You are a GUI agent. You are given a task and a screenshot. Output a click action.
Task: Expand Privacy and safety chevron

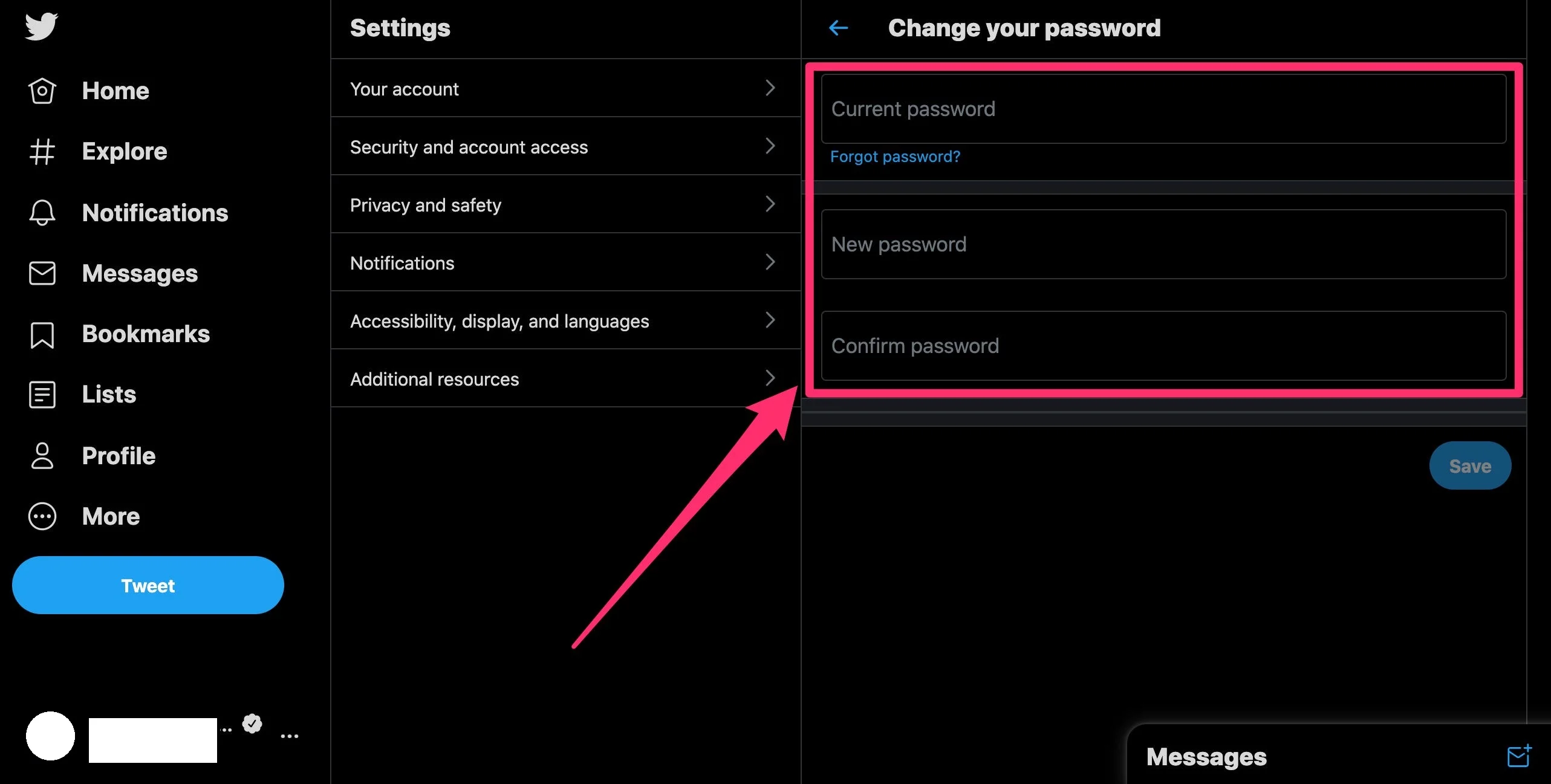coord(770,204)
